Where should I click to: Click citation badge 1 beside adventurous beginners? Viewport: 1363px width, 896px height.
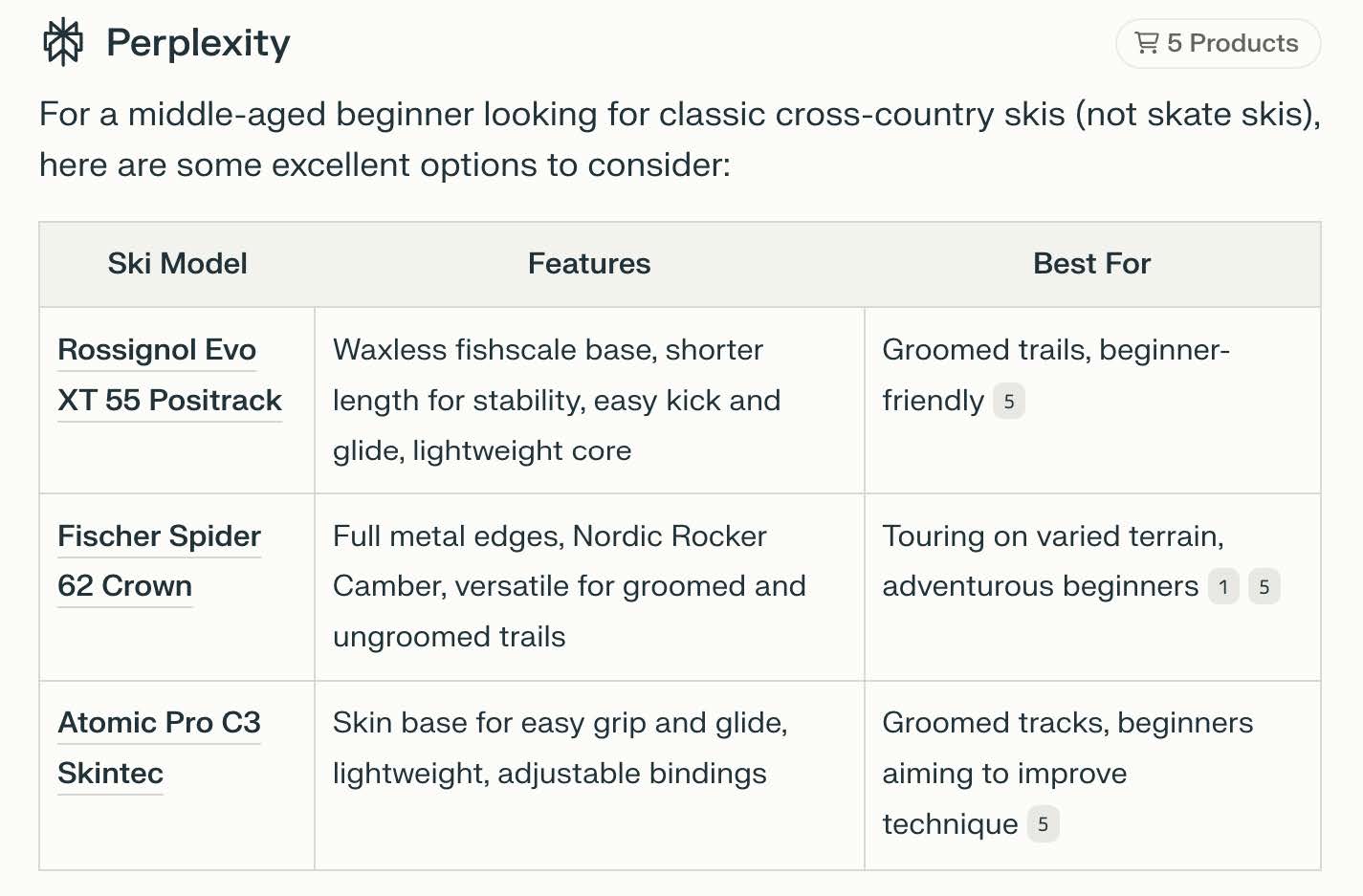pyautogui.click(x=1223, y=587)
